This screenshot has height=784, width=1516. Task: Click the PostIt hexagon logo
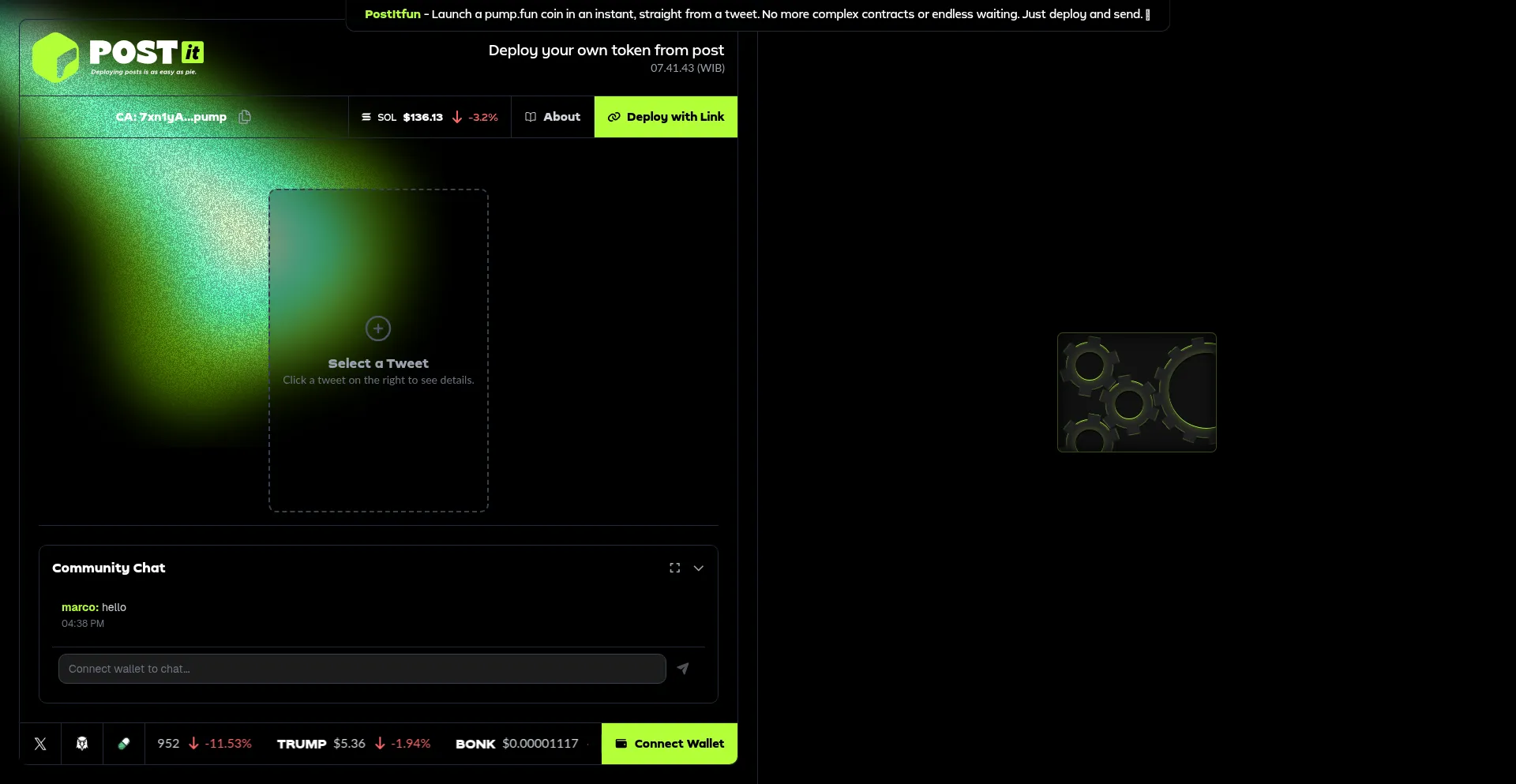(55, 58)
